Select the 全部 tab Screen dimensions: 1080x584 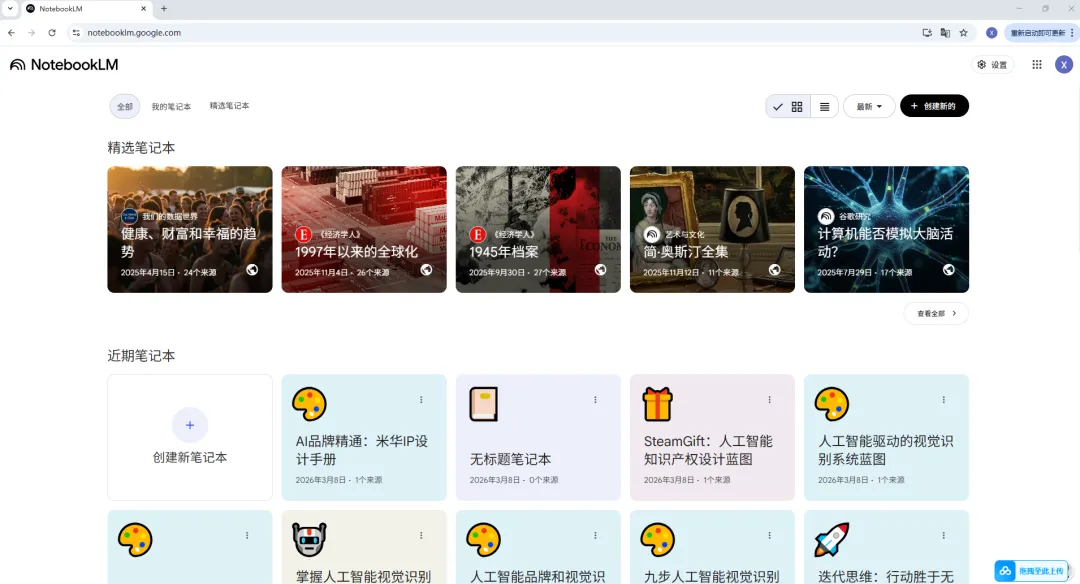coord(125,107)
